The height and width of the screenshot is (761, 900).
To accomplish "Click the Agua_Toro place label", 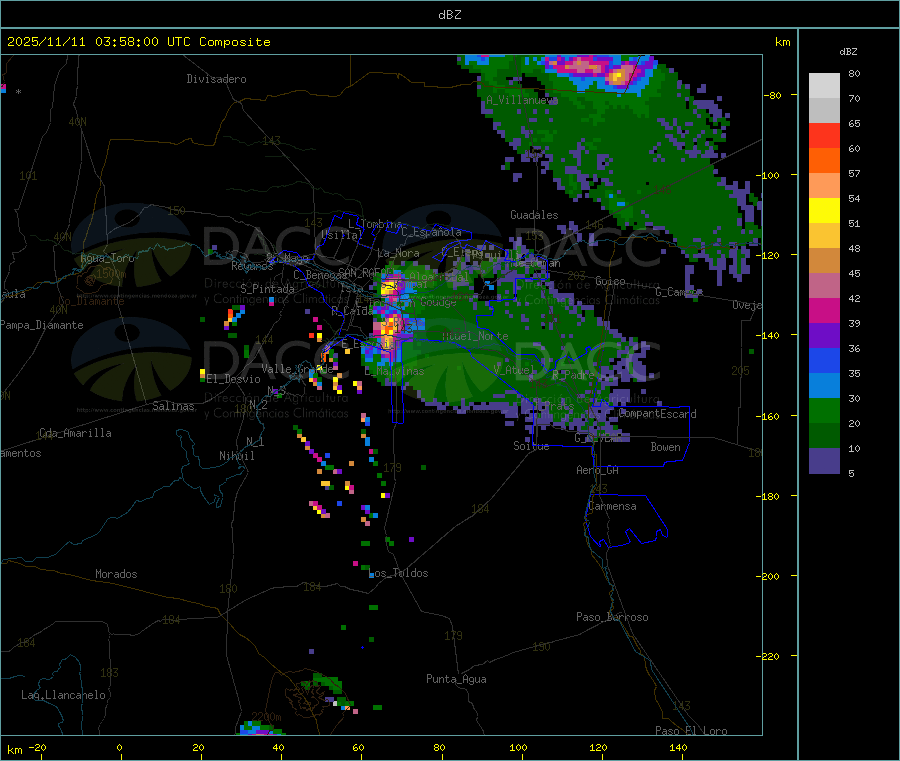I will tap(107, 258).
